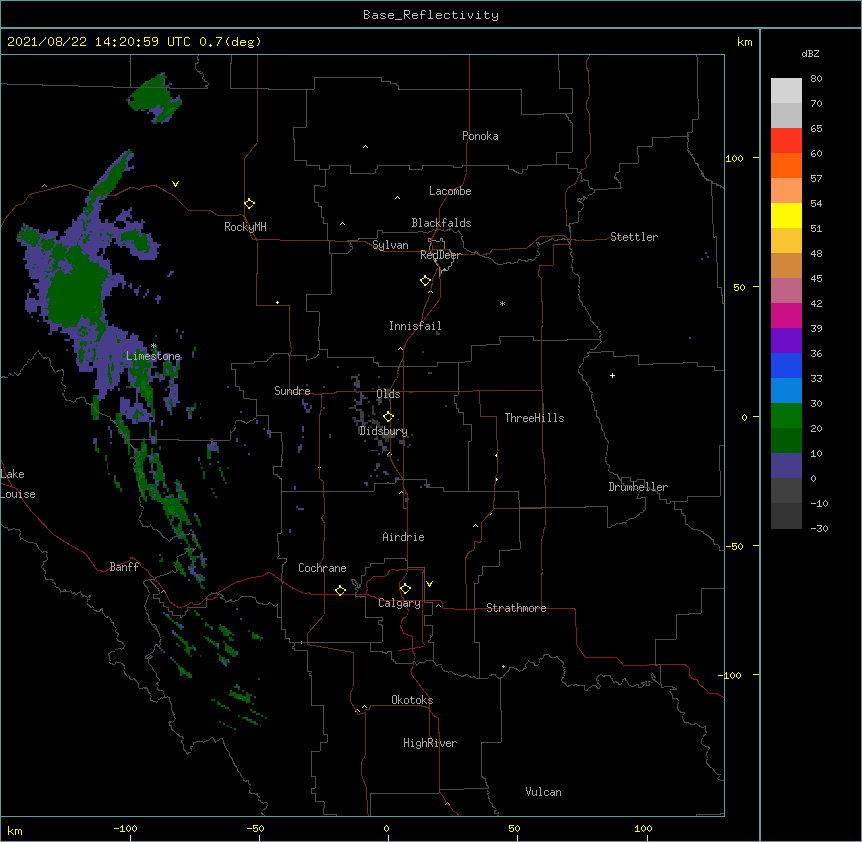Click the Blackfalds city label
Image resolution: width=862 pixels, height=842 pixels.
[x=441, y=223]
